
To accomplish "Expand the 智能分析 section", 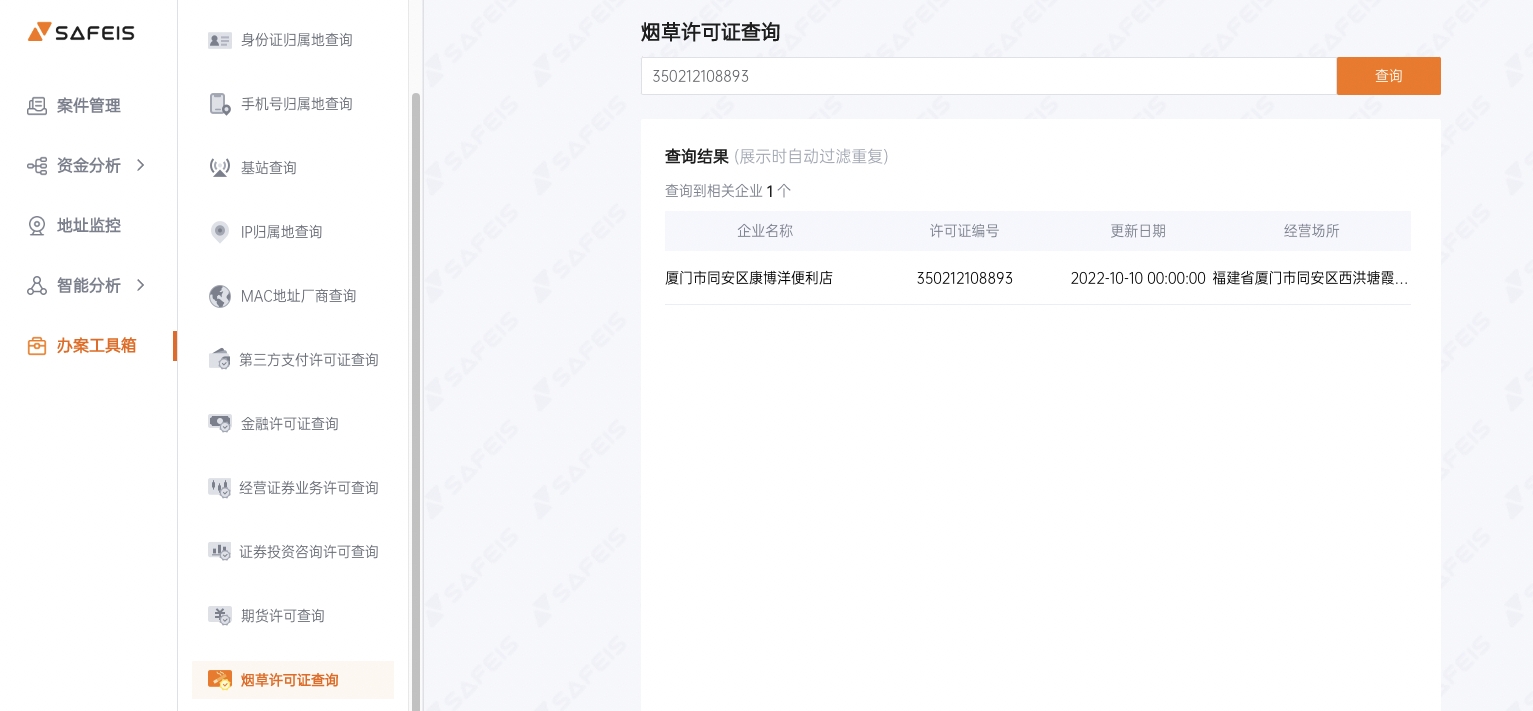I will pos(89,286).
